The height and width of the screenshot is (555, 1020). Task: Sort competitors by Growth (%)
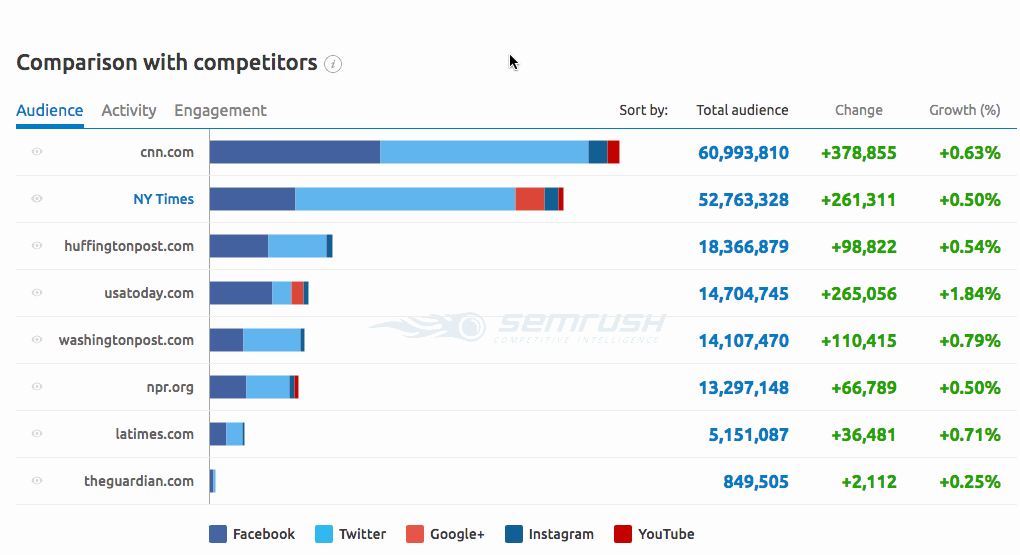point(964,110)
